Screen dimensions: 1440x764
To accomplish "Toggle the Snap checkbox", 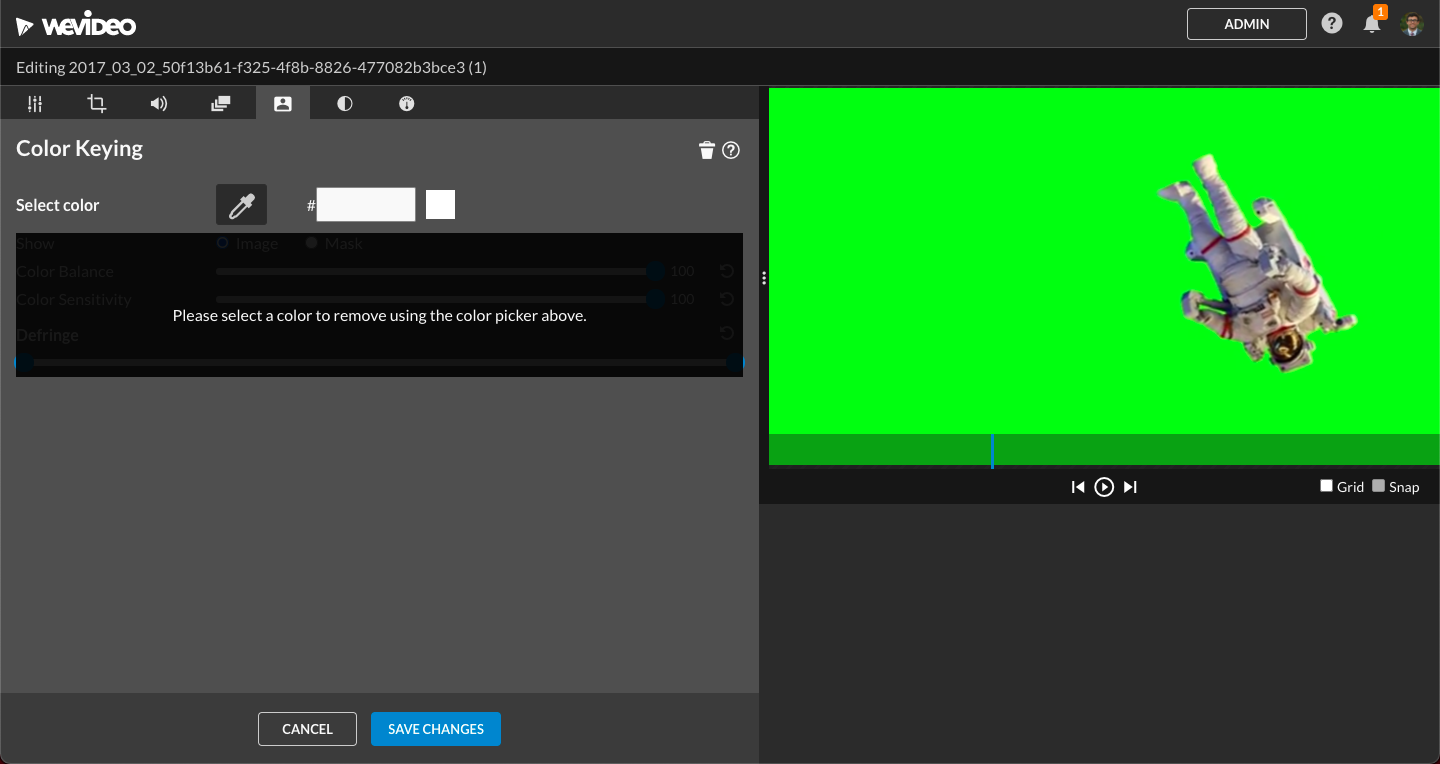I will coord(1379,486).
